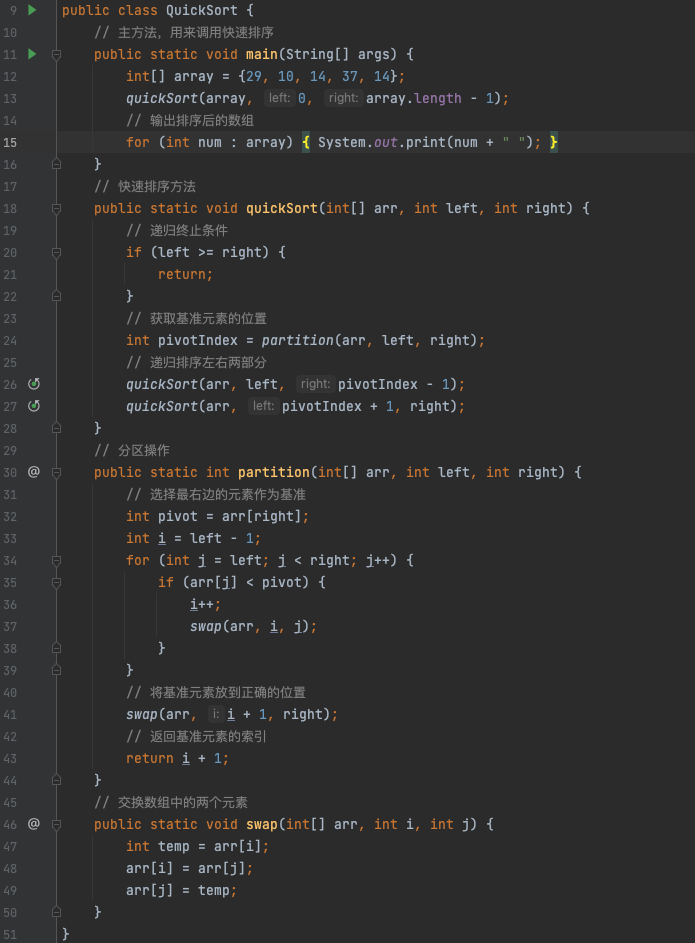Screen dimensions: 695x943
Task: Run the main method via gutter arrow
Action: click(x=32, y=54)
